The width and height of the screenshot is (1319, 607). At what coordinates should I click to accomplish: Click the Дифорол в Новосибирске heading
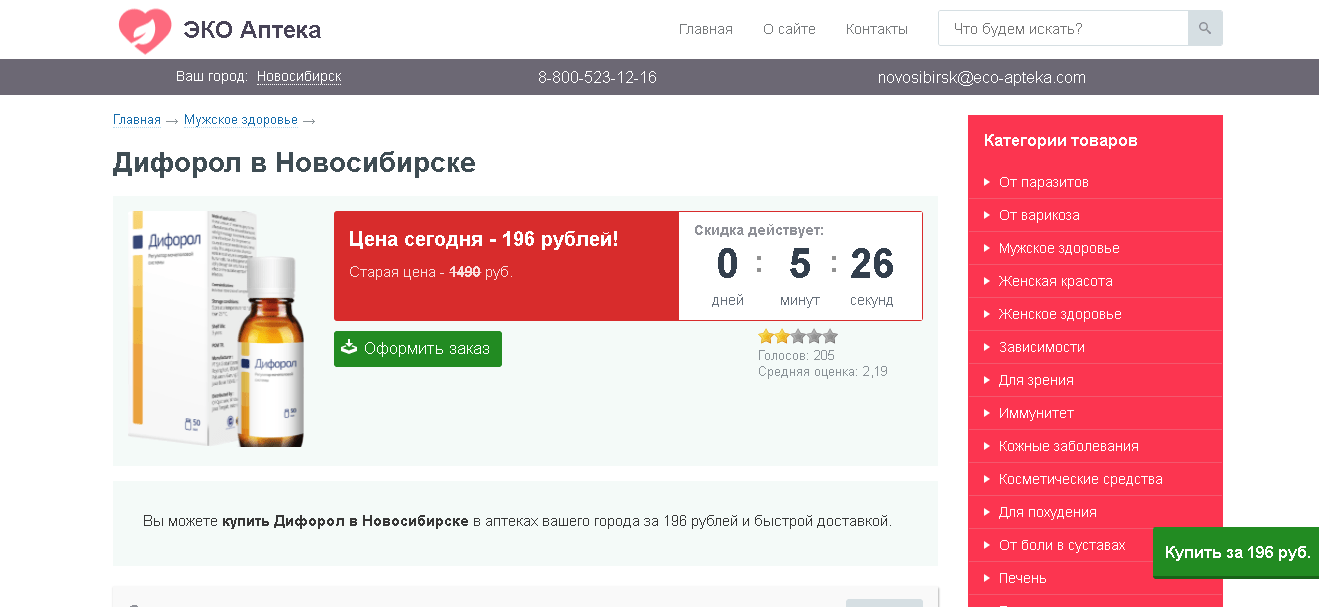click(294, 163)
